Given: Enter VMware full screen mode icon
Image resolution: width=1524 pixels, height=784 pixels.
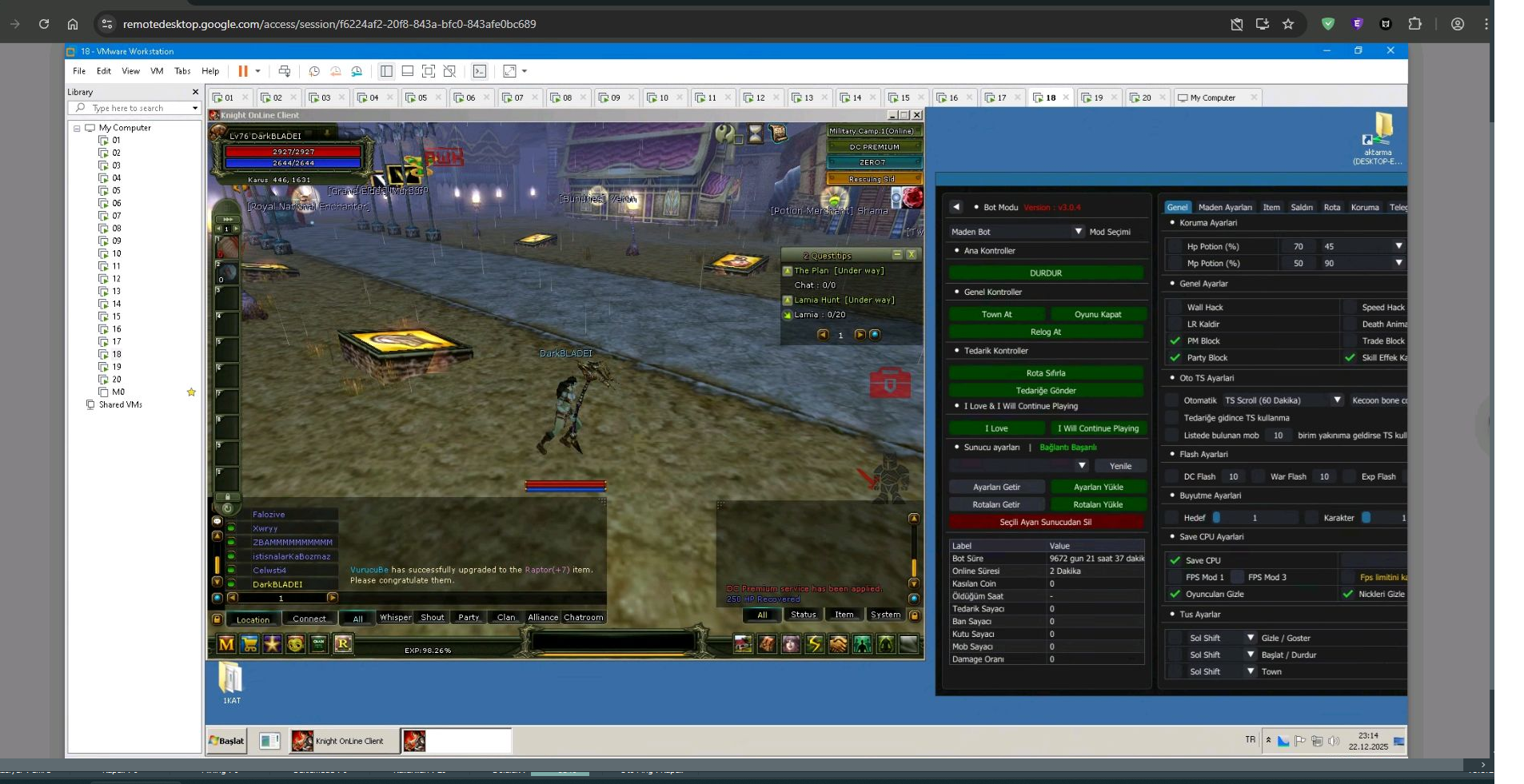Looking at the screenshot, I should 429,71.
